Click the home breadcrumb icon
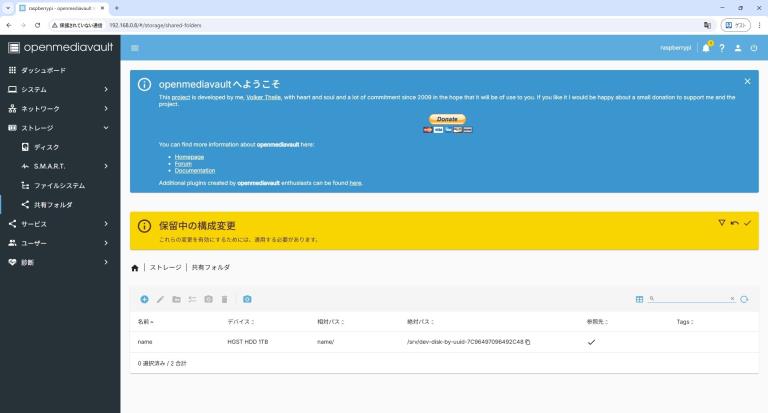 [135, 268]
